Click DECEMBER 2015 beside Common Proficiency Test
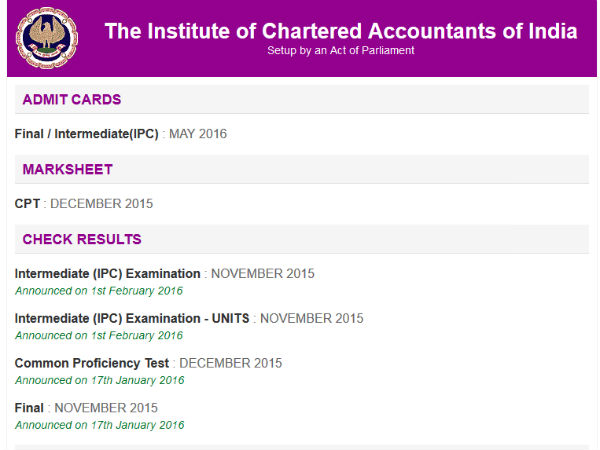The image size is (600, 450). [230, 363]
